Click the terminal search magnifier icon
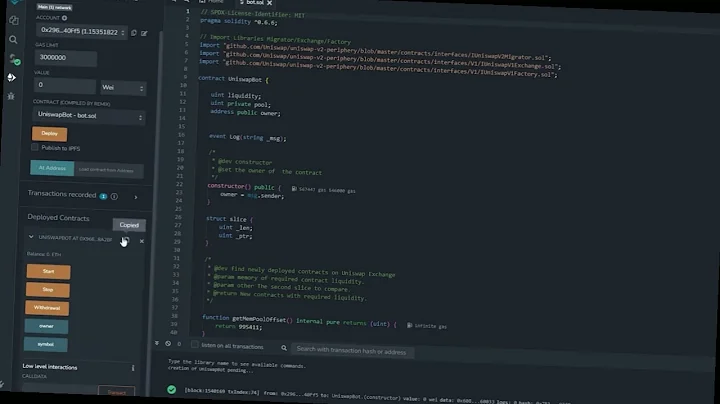The height and width of the screenshot is (404, 720). 284,348
